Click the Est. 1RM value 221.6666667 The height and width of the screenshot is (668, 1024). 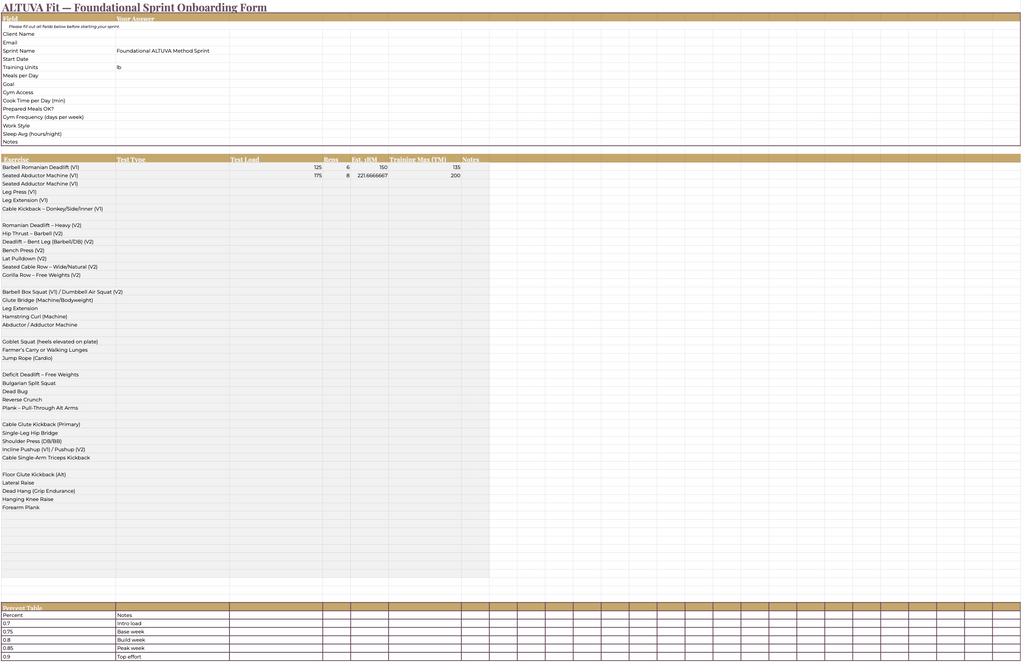coord(369,175)
